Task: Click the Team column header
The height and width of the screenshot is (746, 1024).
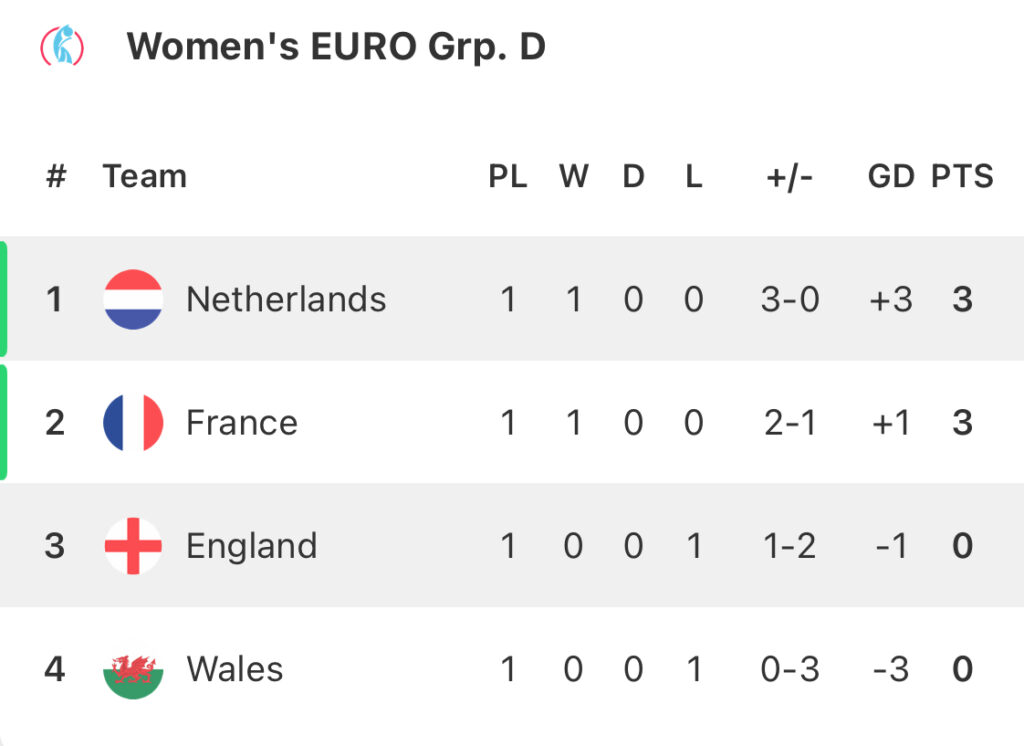Action: pos(145,176)
